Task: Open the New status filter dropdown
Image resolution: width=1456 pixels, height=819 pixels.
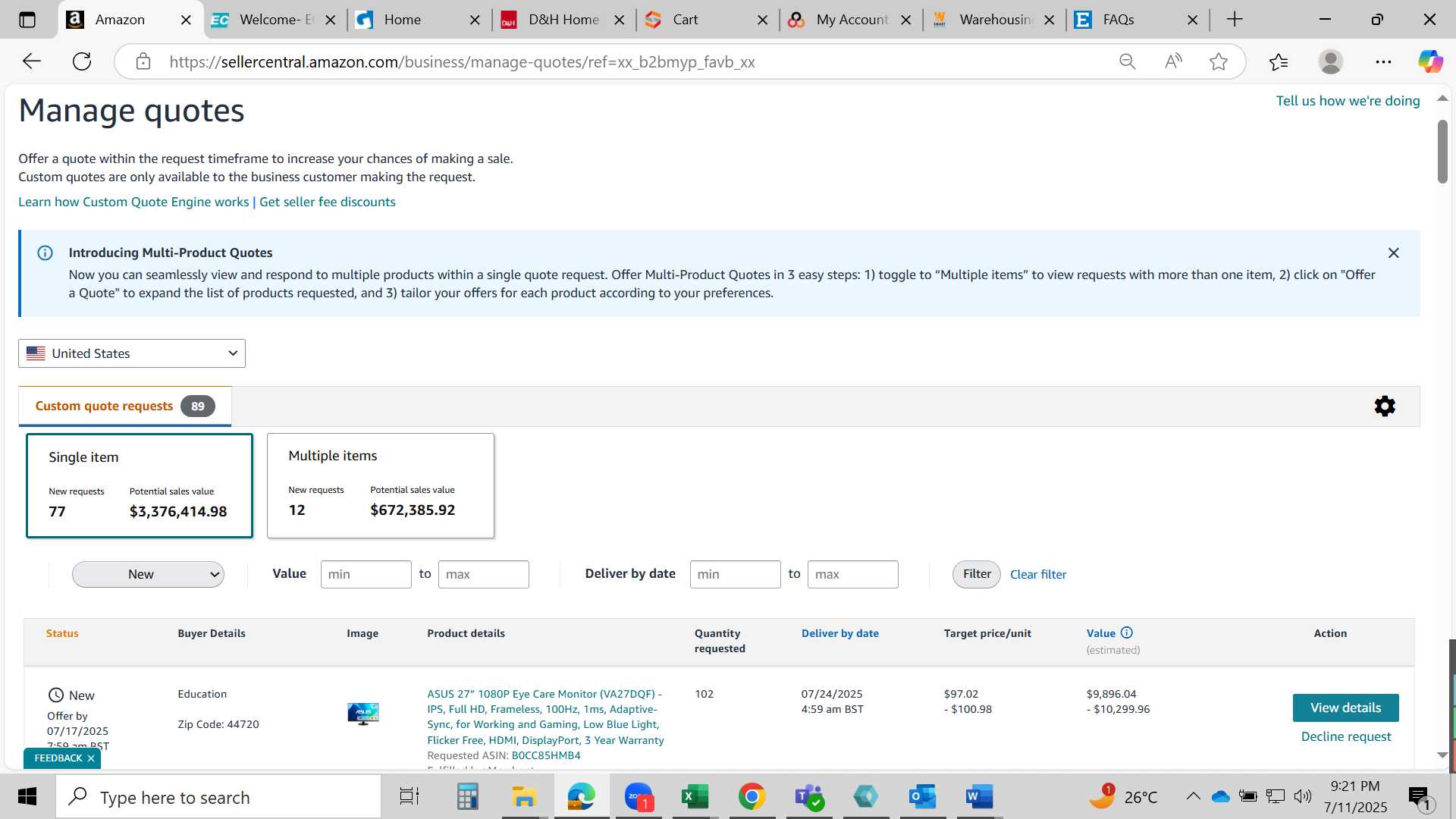Action: [148, 574]
